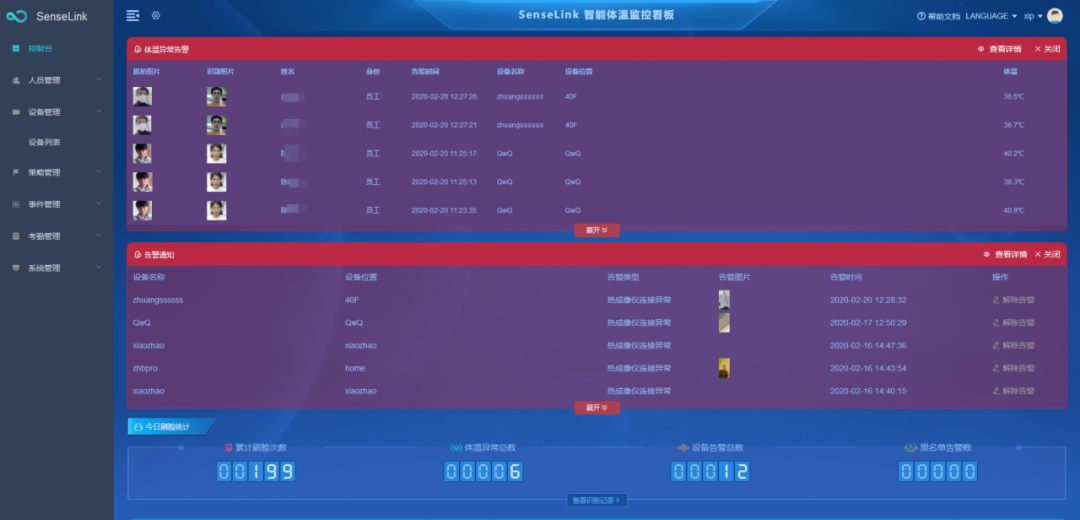Click the 00012 device alarm counter
The width and height of the screenshot is (1080, 520).
pyautogui.click(x=710, y=472)
